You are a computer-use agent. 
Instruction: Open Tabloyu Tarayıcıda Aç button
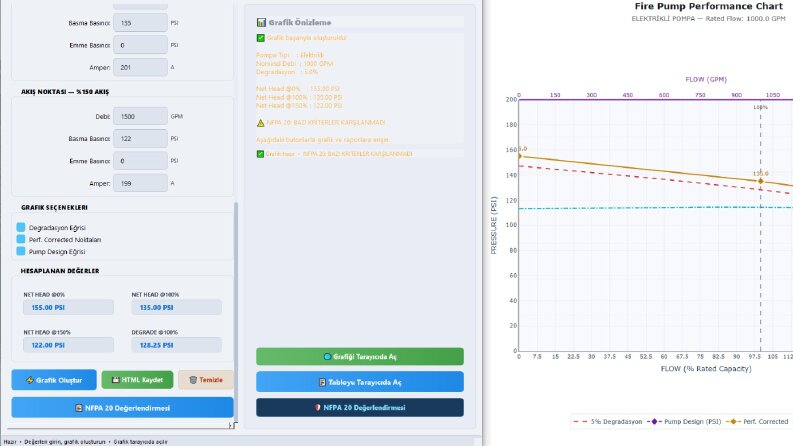click(x=360, y=382)
